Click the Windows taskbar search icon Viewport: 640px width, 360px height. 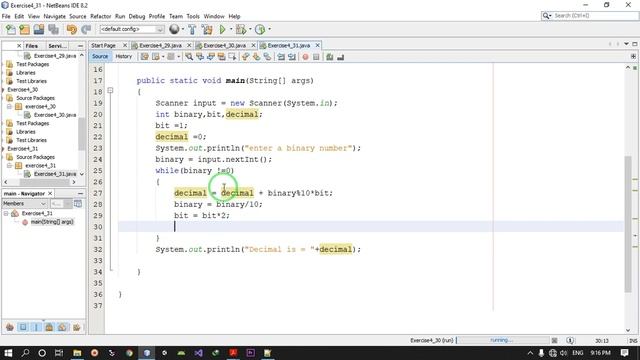[25, 353]
